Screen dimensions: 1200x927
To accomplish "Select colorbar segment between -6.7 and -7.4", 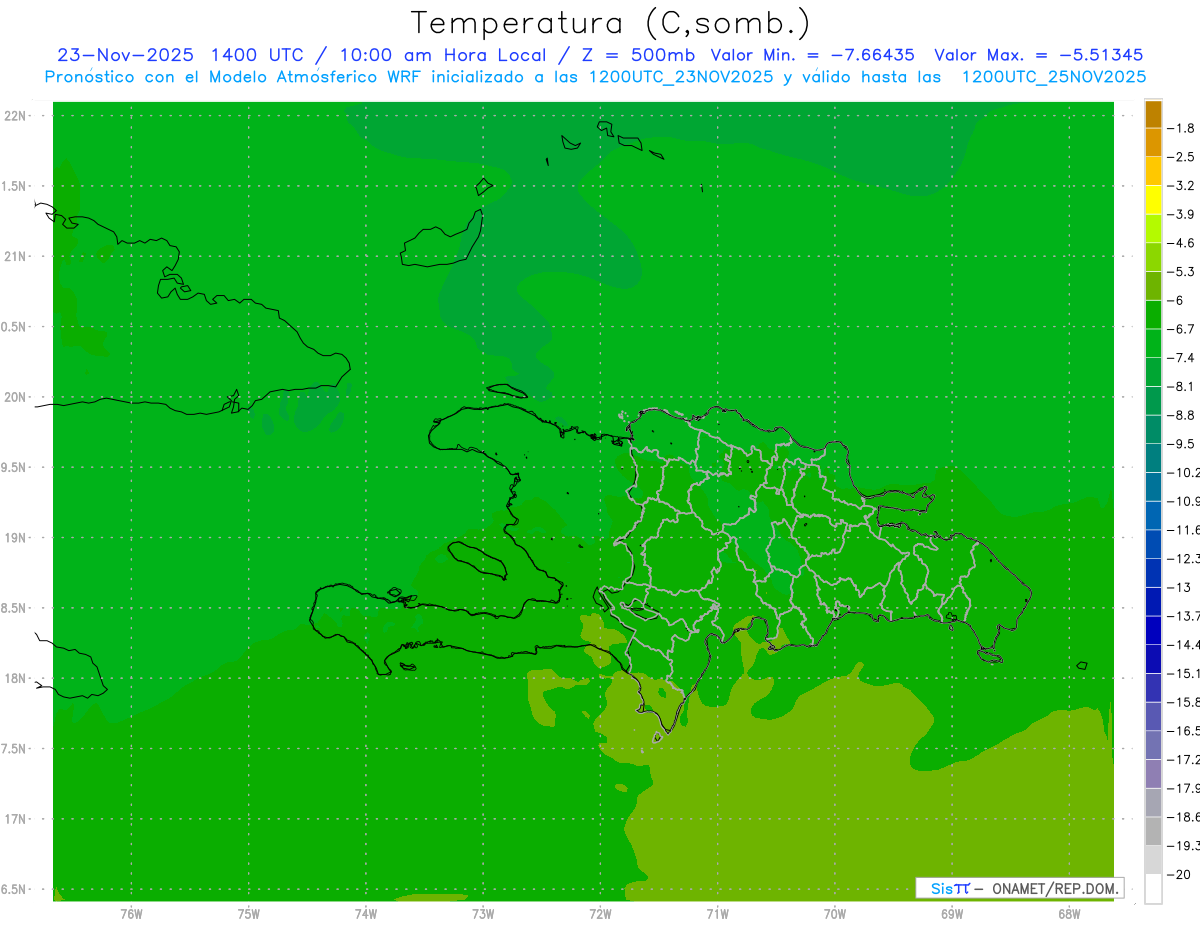I will coord(1153,343).
